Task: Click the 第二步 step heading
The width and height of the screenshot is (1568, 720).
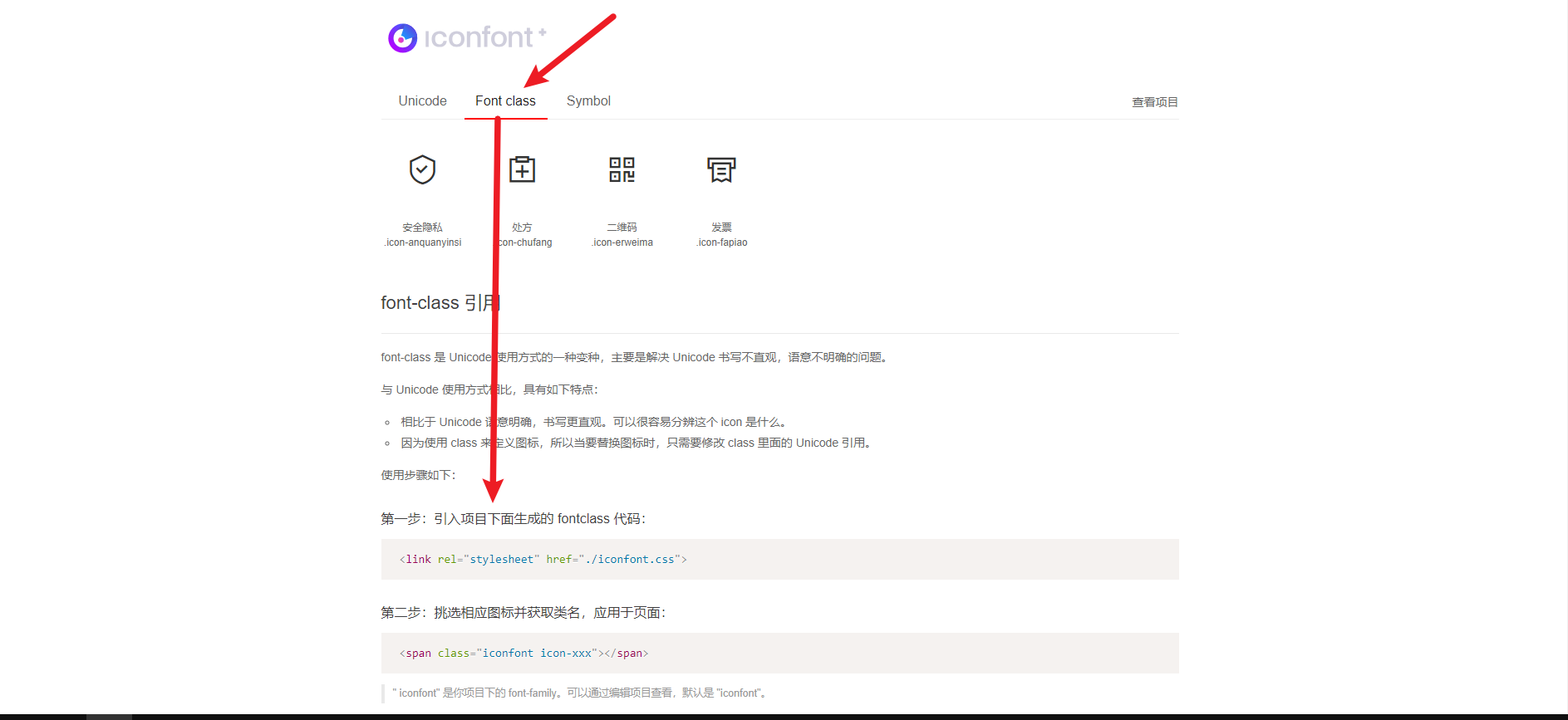Action: click(x=523, y=613)
